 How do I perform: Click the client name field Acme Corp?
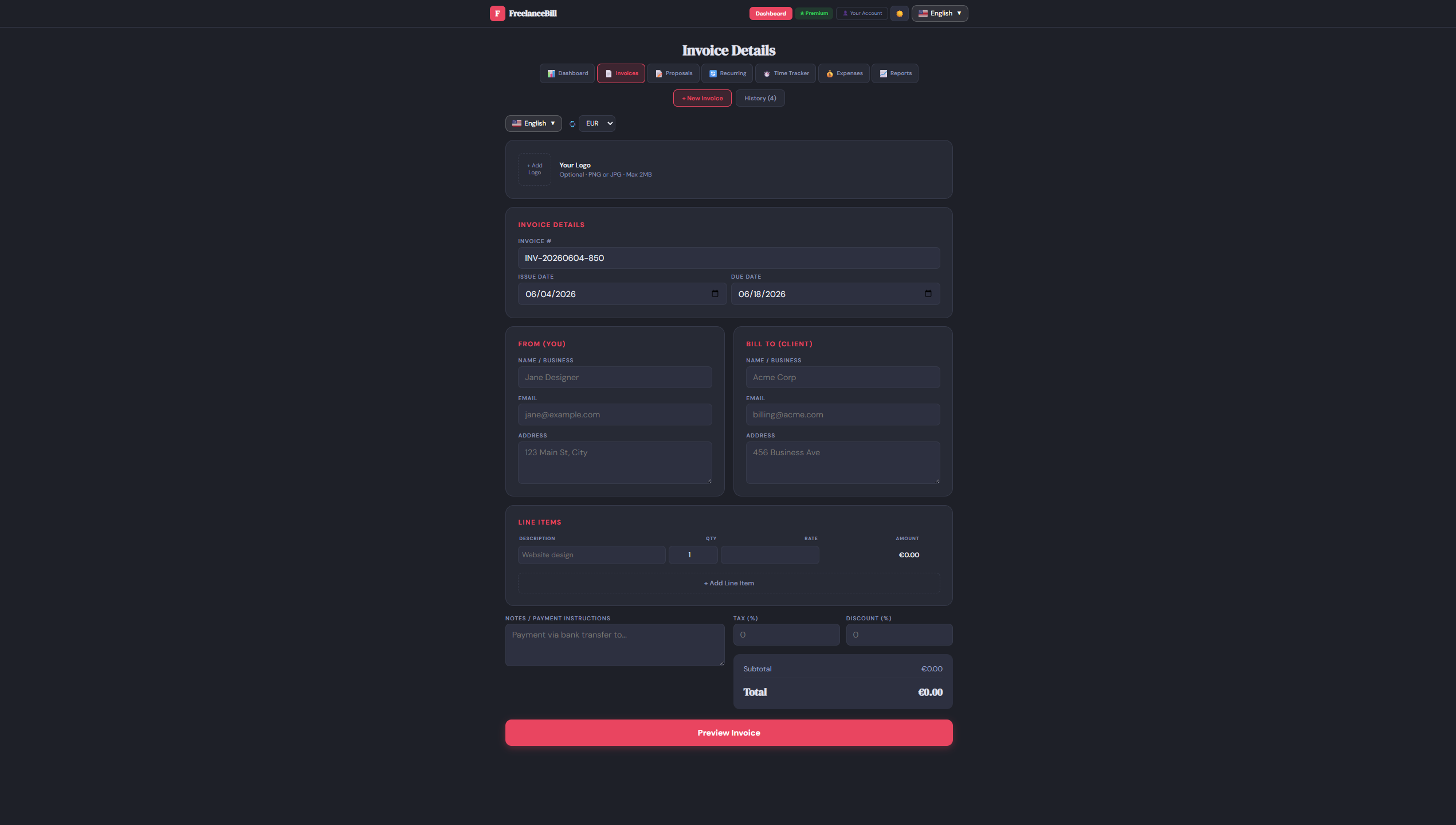[x=842, y=377]
